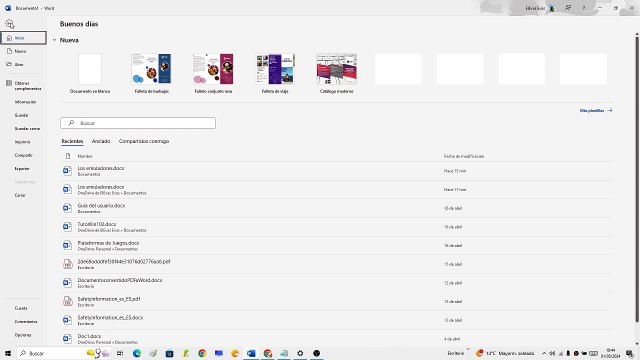
Task: Click the help question mark icon
Action: pyautogui.click(x=584, y=8)
